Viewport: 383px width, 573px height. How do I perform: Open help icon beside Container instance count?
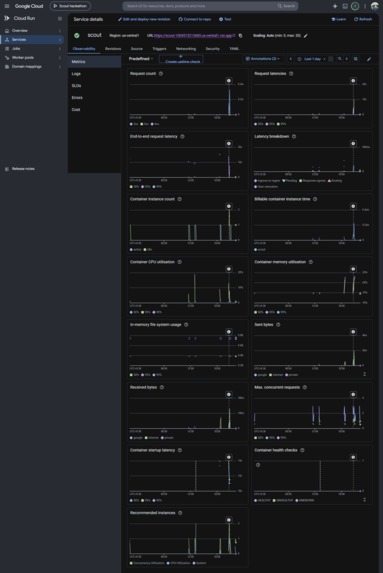point(179,199)
